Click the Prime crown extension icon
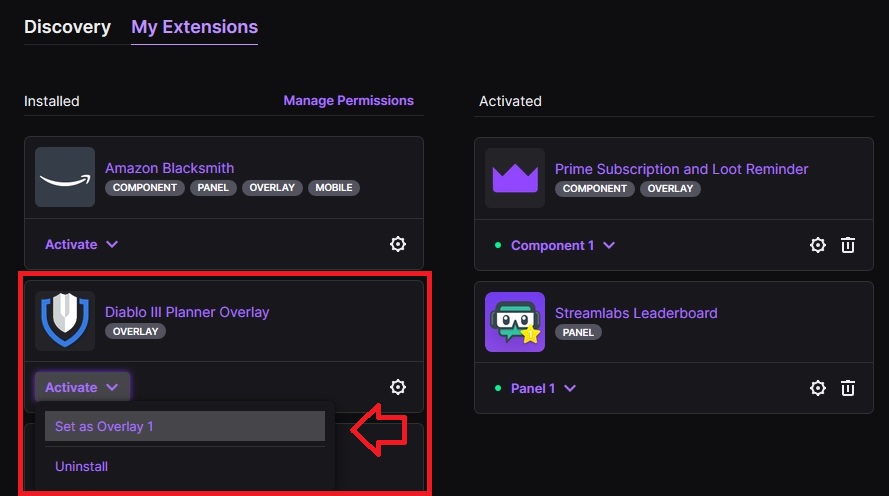Viewport: 889px width, 496px height. point(515,178)
